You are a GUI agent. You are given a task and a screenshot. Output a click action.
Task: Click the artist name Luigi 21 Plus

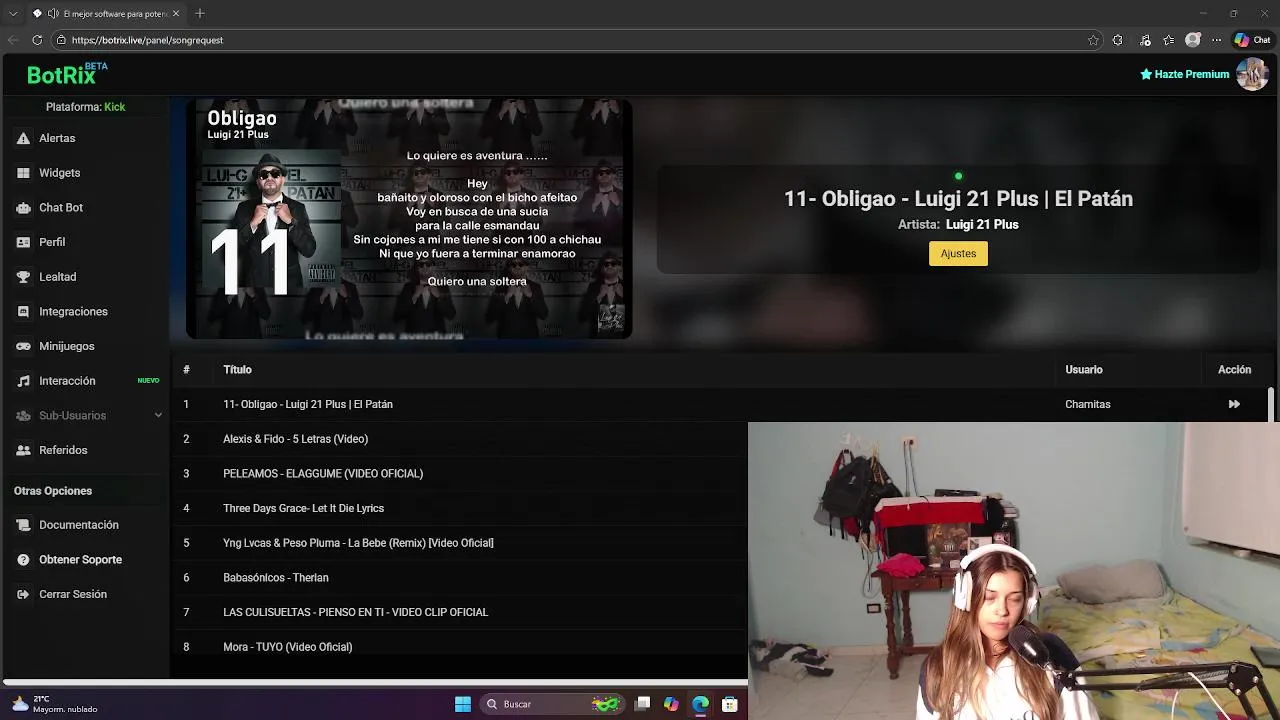[982, 225]
